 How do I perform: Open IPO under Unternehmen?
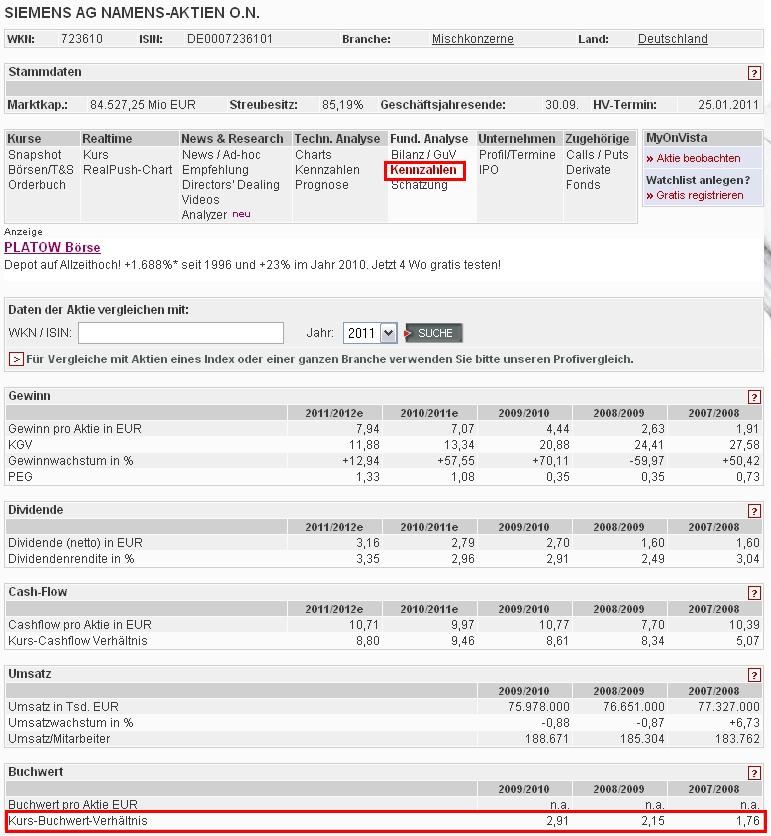488,170
